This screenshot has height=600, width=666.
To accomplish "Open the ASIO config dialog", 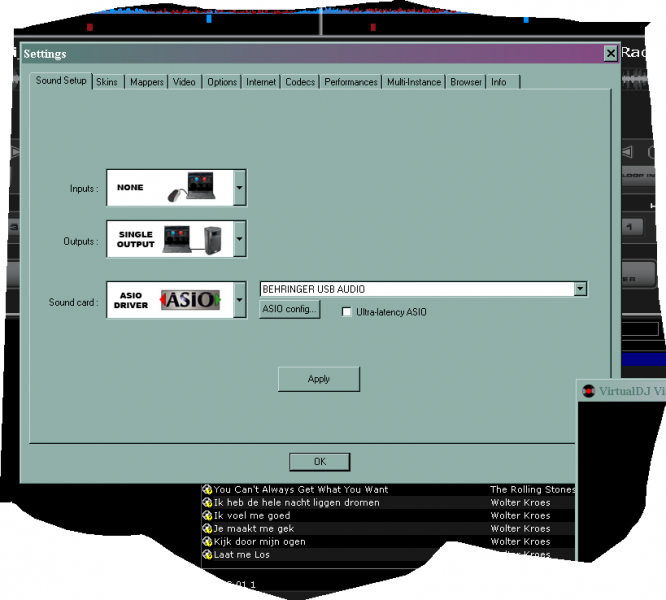I will 289,309.
